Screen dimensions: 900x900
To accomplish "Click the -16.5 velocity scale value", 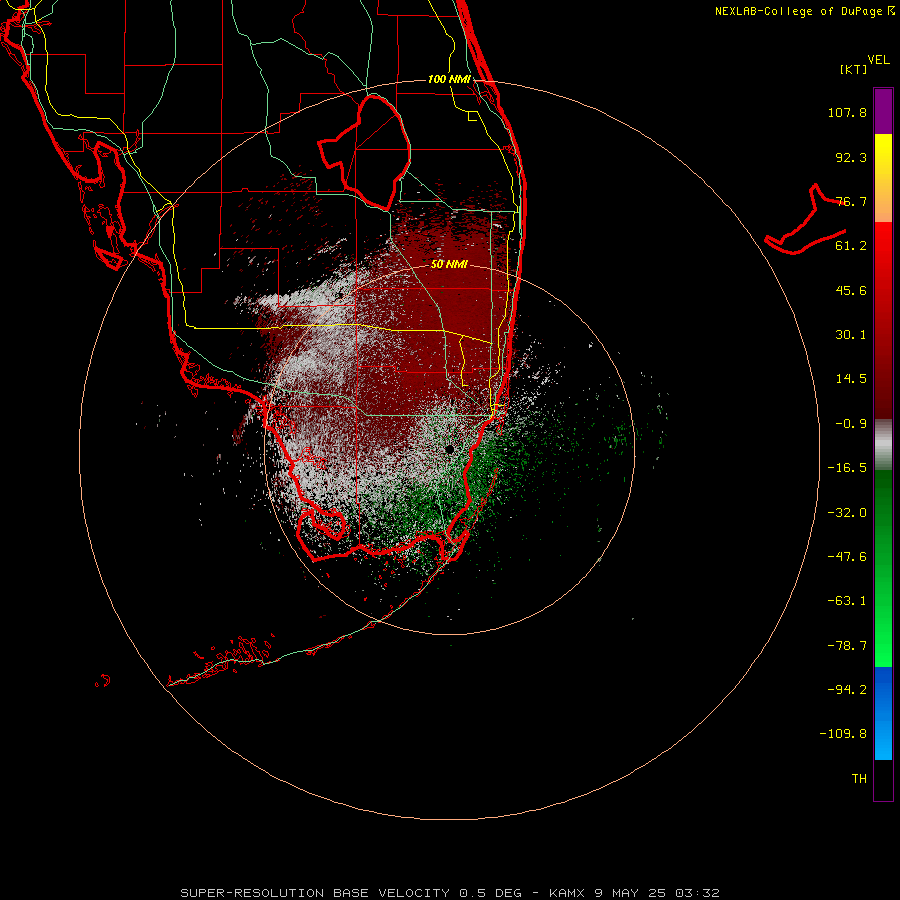I will 847,468.
